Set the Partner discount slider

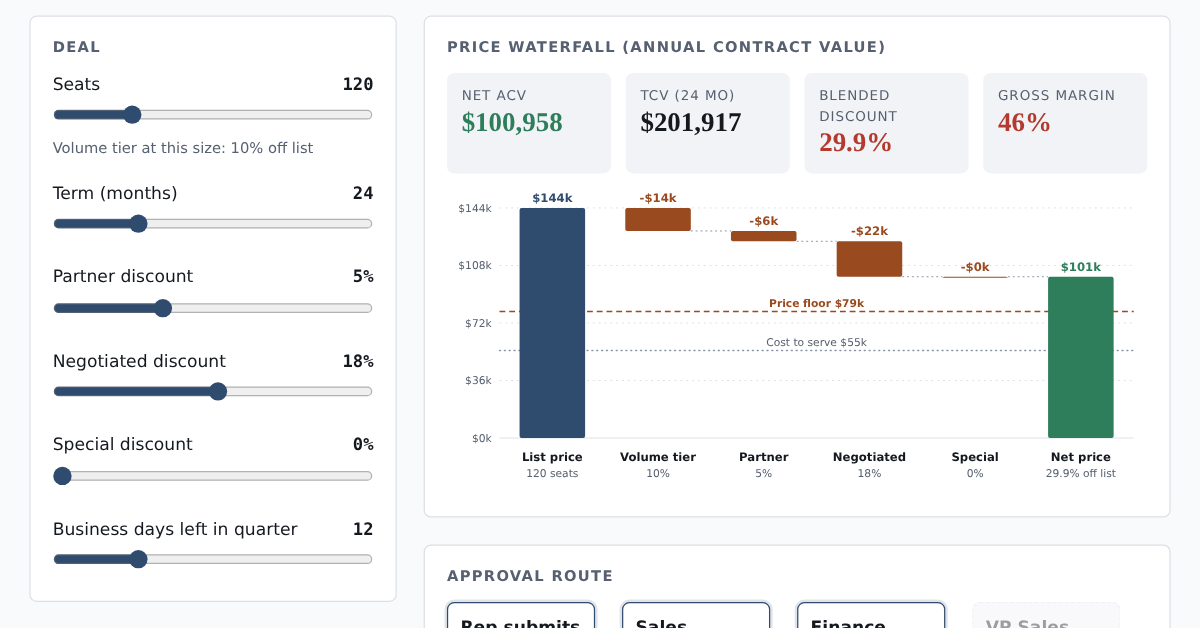click(213, 308)
